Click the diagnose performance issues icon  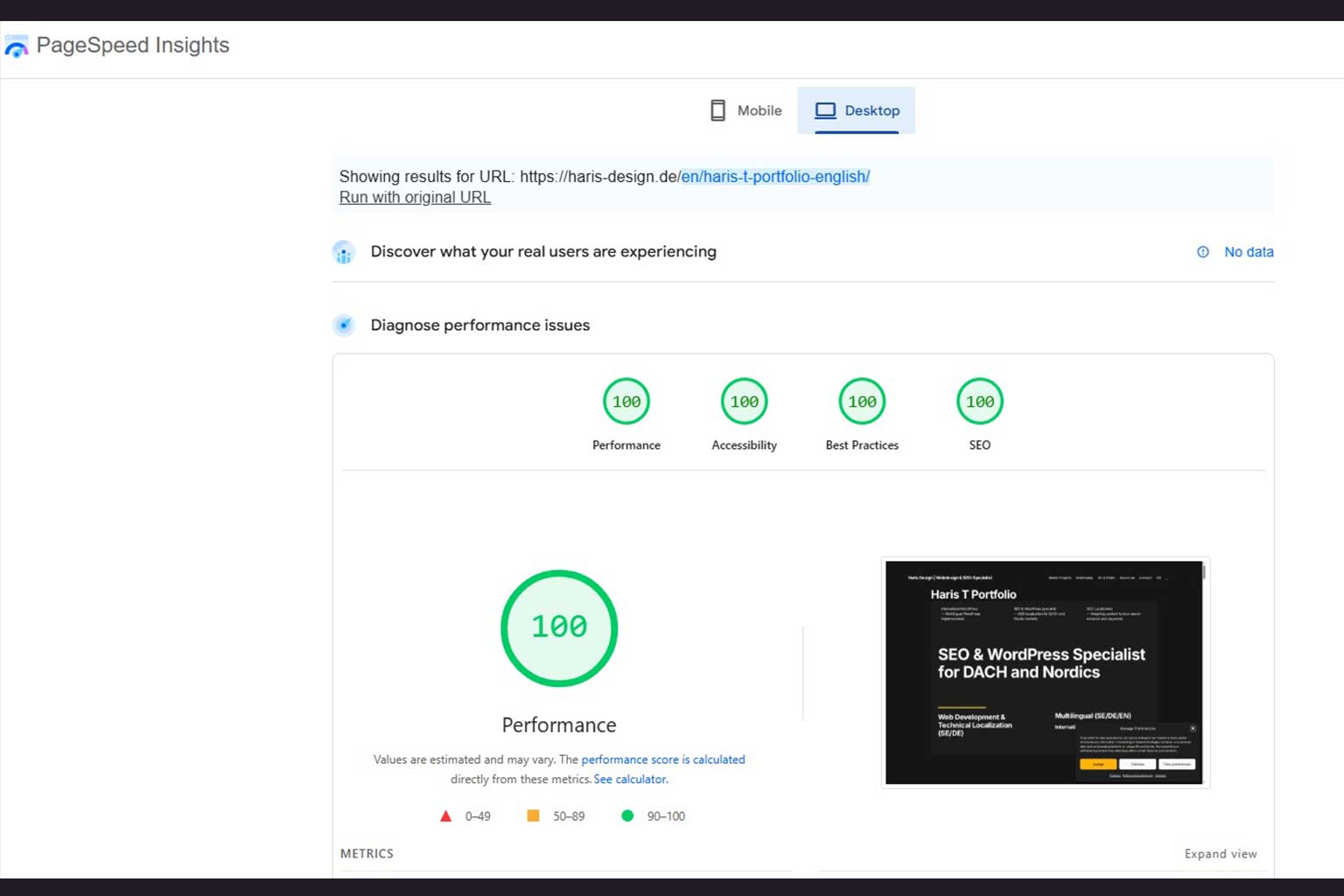tap(344, 325)
